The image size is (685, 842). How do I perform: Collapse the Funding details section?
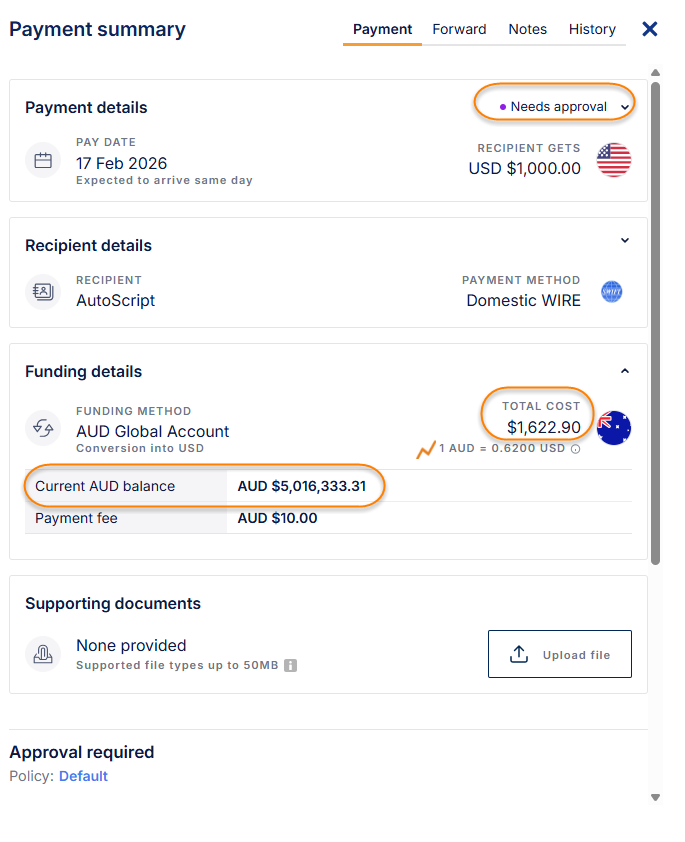[625, 370]
